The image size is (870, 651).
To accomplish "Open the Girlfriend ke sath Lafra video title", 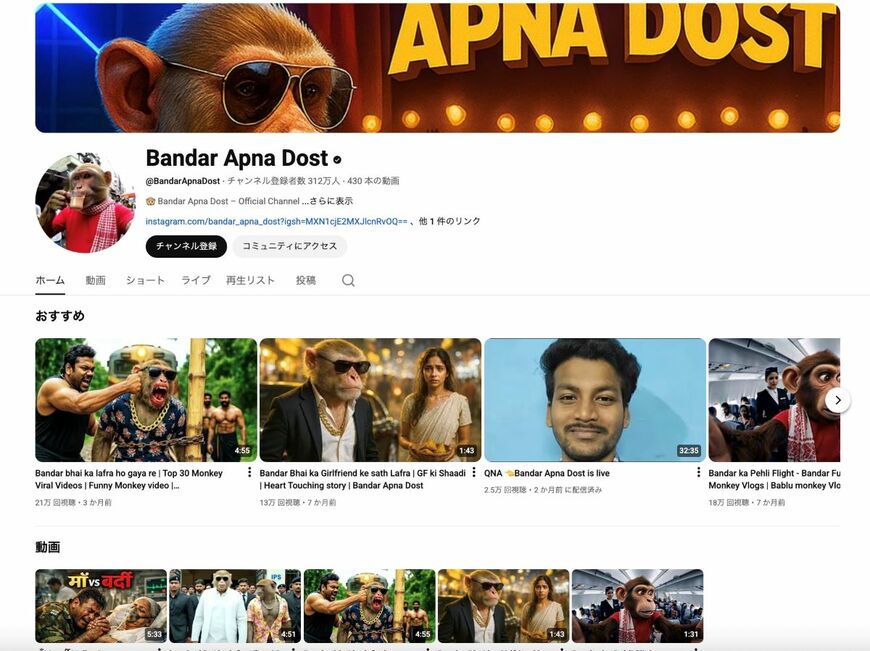I will (360, 479).
